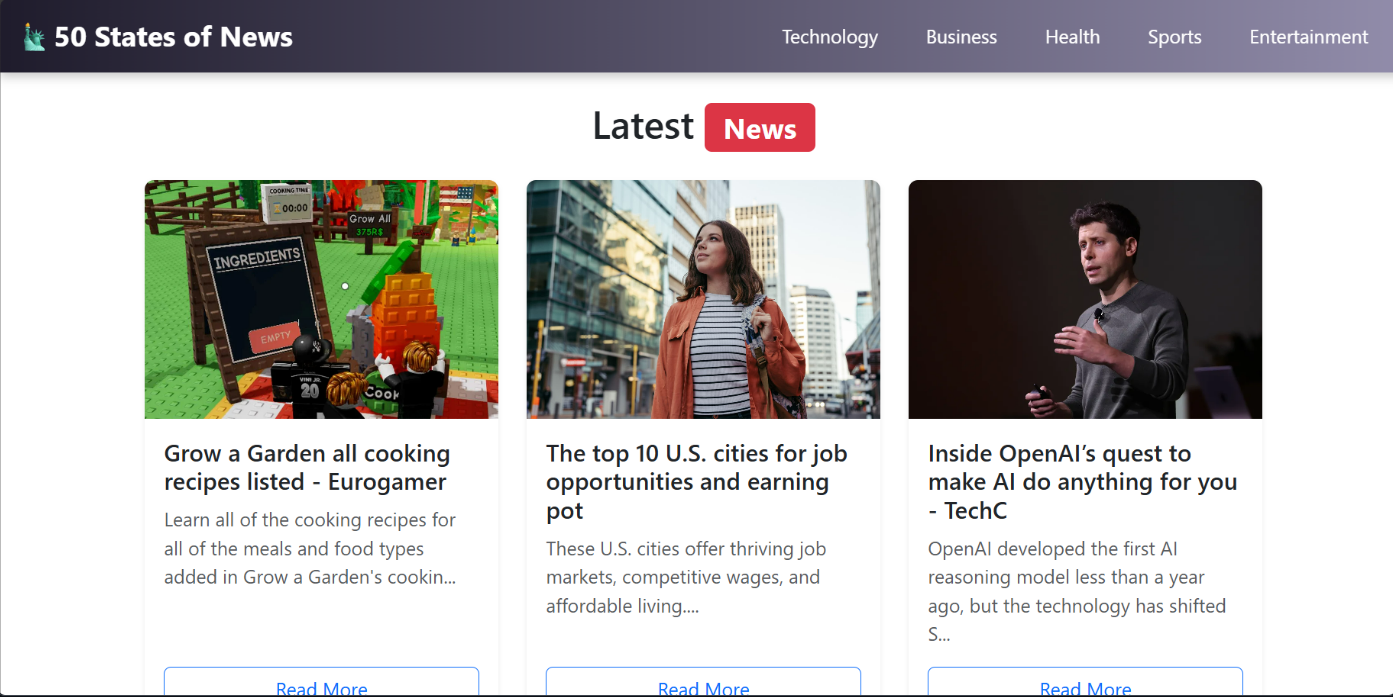Go to the Technology section
The width and height of the screenshot is (1393, 697).
(829, 37)
